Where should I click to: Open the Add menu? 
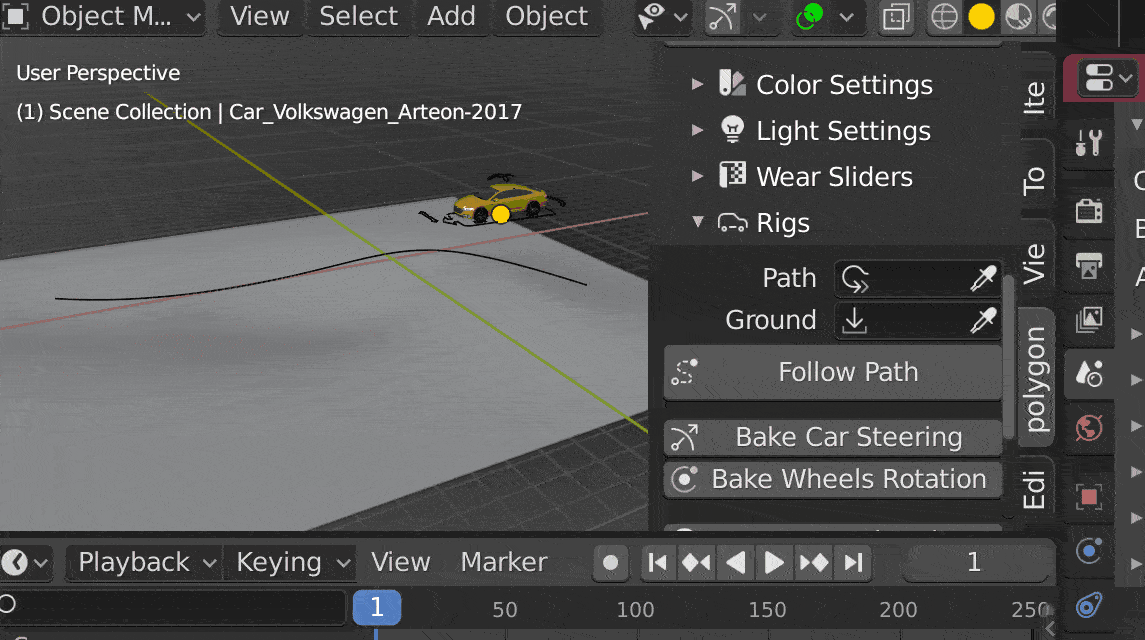click(x=451, y=17)
